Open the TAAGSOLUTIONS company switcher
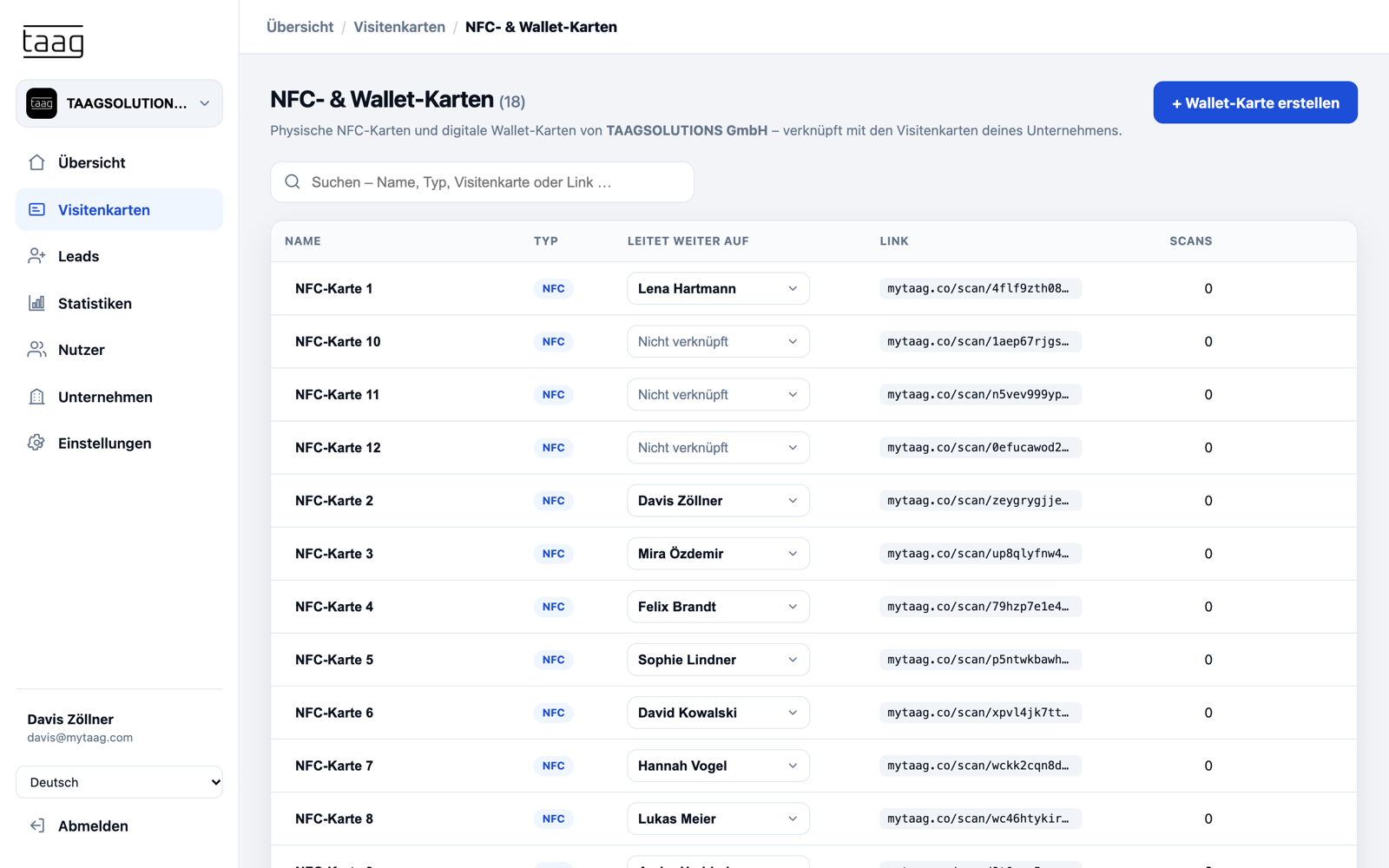The height and width of the screenshot is (868, 1389). (119, 103)
